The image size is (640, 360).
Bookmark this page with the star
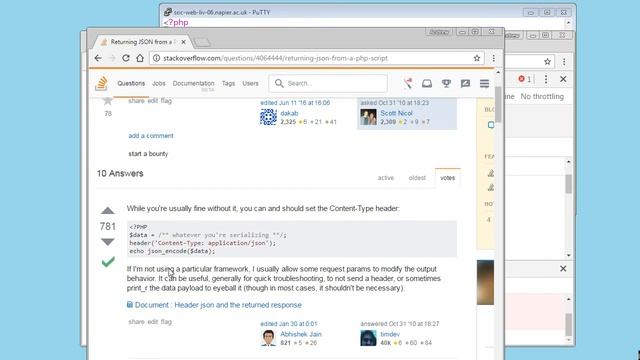coord(477,58)
